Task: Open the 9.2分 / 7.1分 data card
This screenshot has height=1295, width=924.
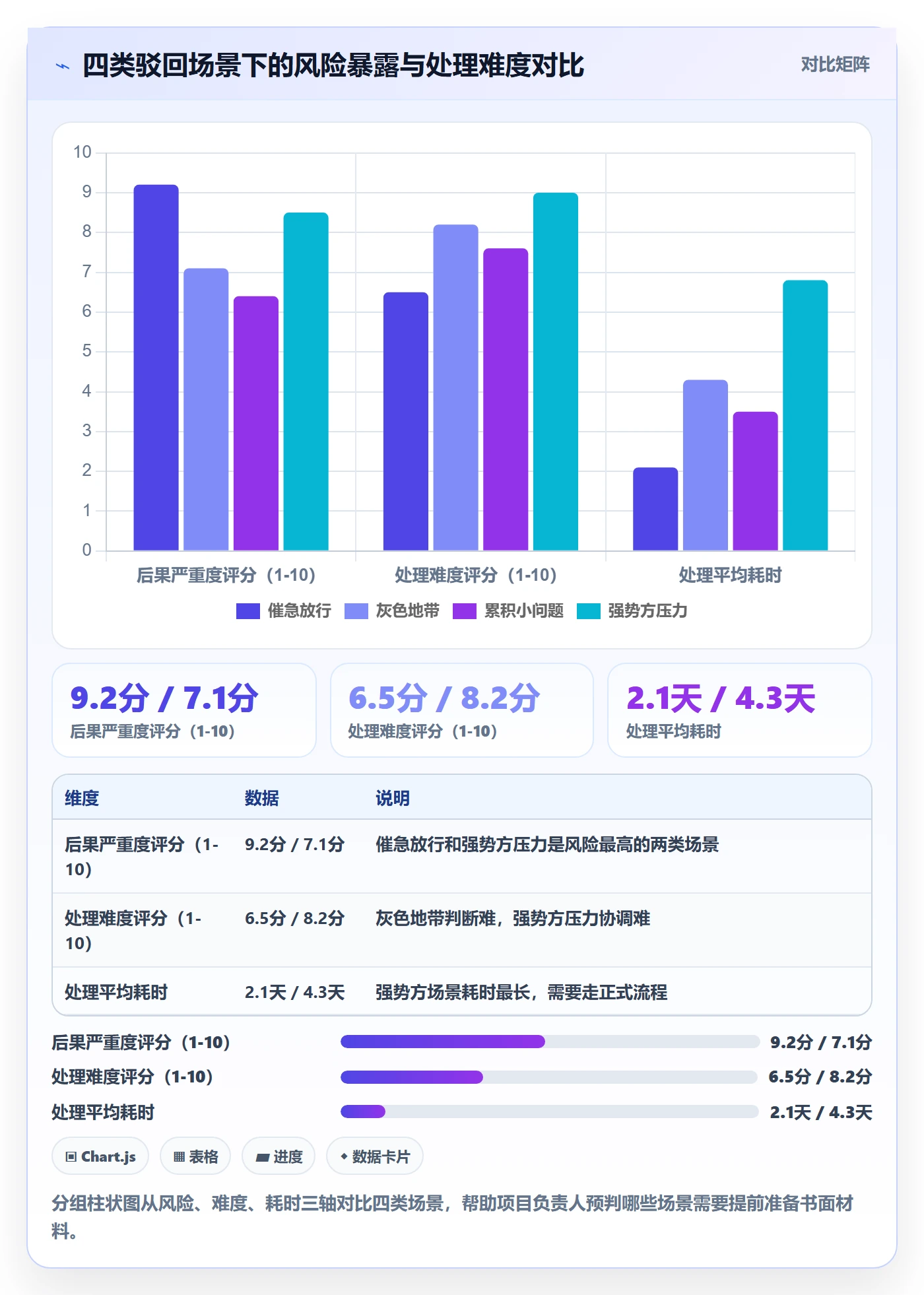Action: [184, 710]
